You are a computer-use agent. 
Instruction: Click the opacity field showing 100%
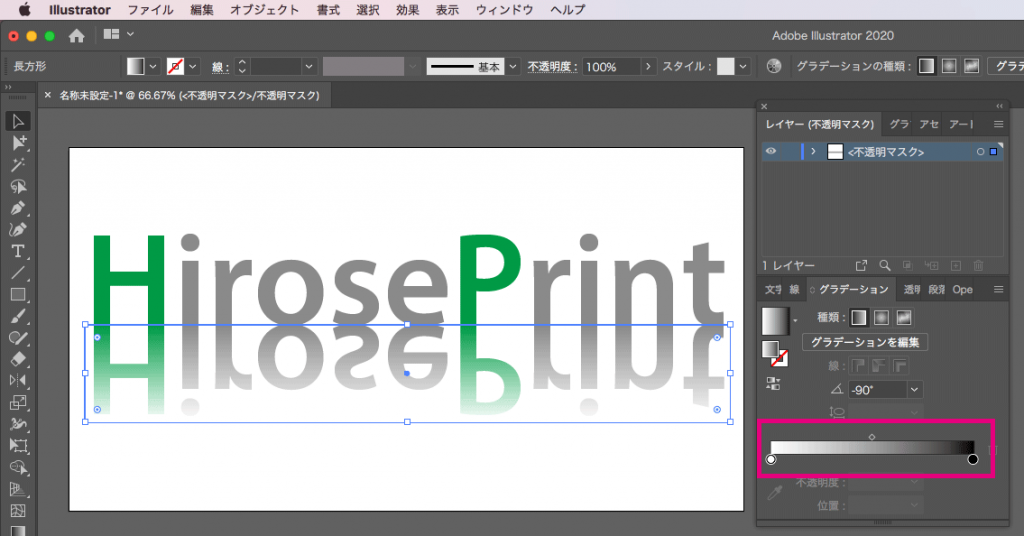pos(610,67)
